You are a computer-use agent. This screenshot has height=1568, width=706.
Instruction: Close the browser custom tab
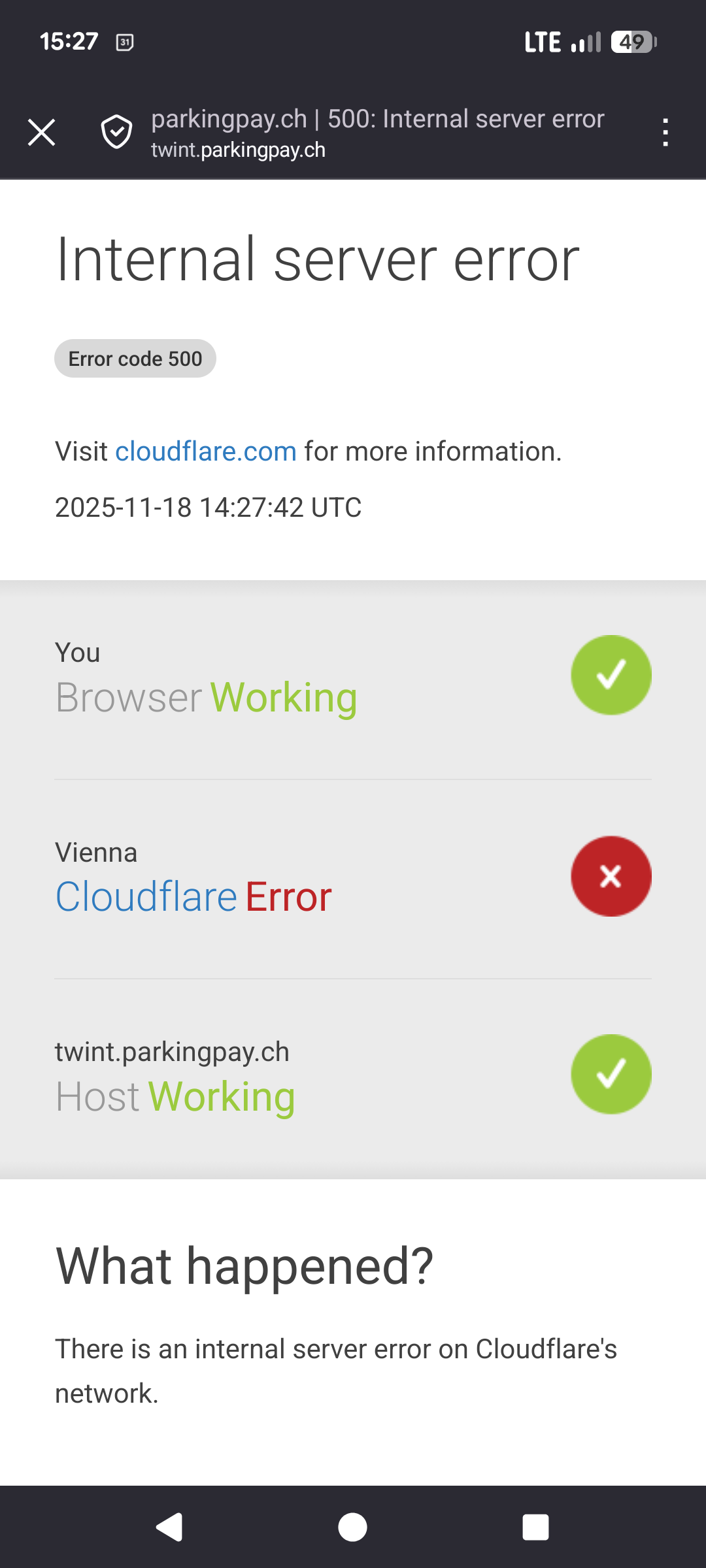(42, 133)
